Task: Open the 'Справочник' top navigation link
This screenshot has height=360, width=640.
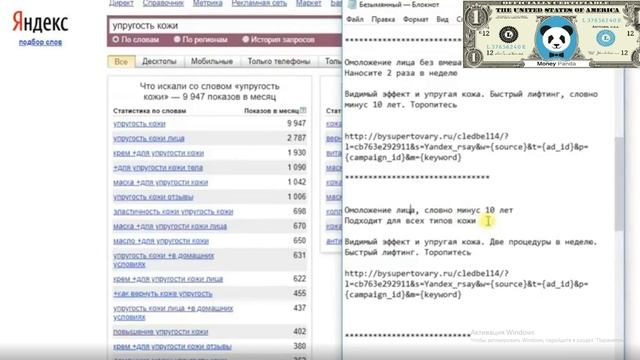Action: (163, 3)
